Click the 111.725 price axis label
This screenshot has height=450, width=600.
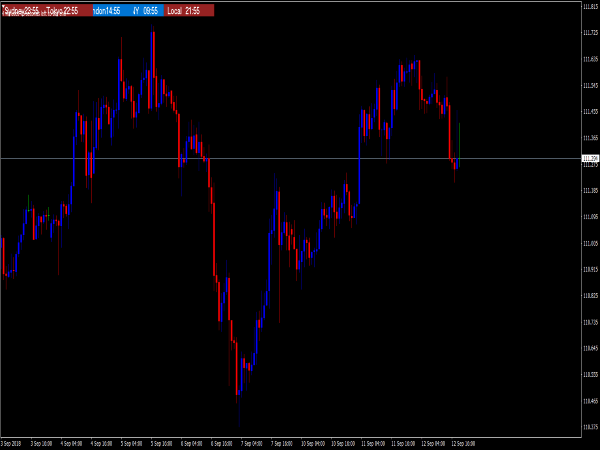click(x=590, y=33)
